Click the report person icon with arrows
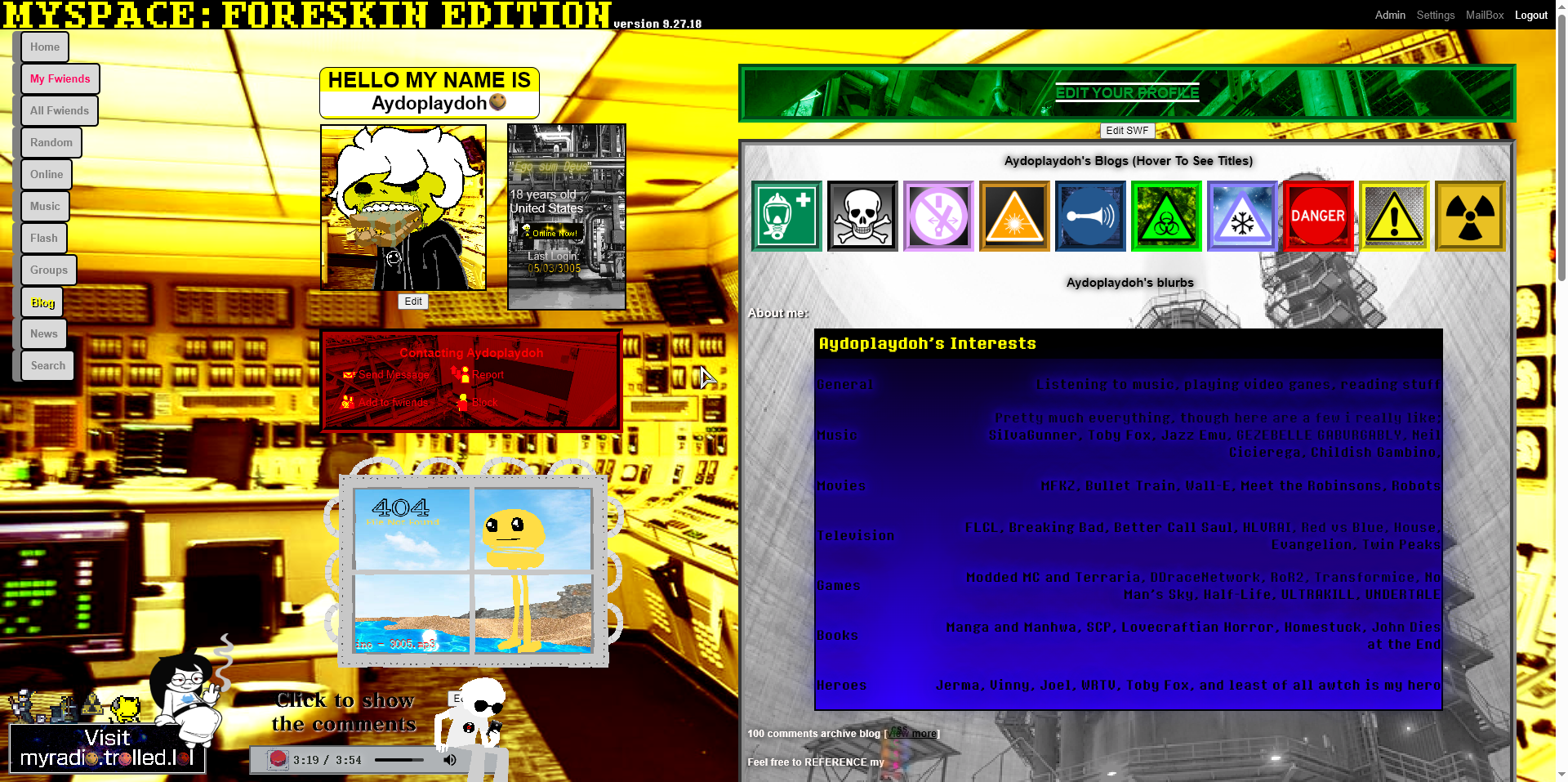Screen dimensions: 1568x782 [460, 373]
